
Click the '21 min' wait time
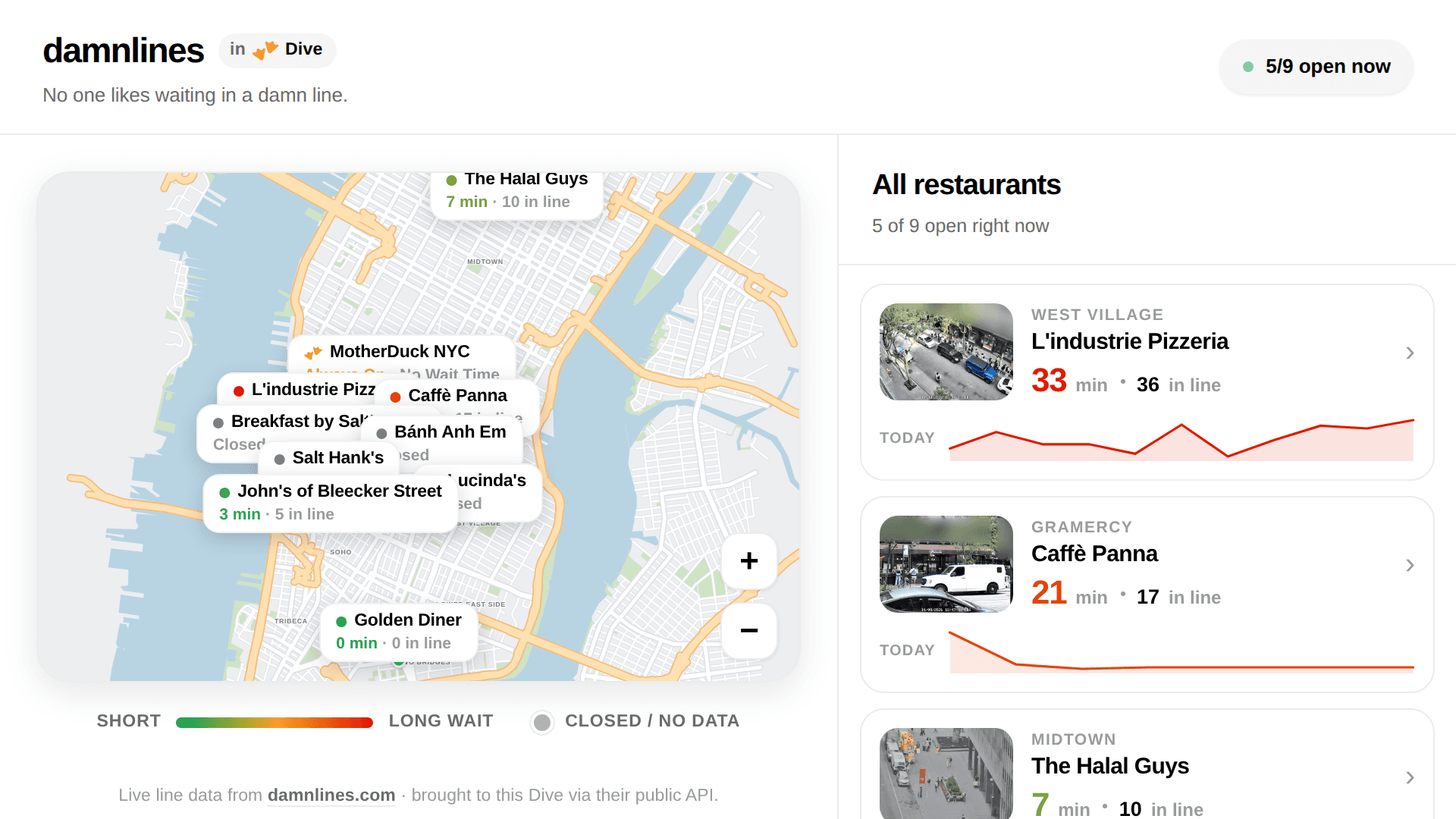pyautogui.click(x=1069, y=593)
